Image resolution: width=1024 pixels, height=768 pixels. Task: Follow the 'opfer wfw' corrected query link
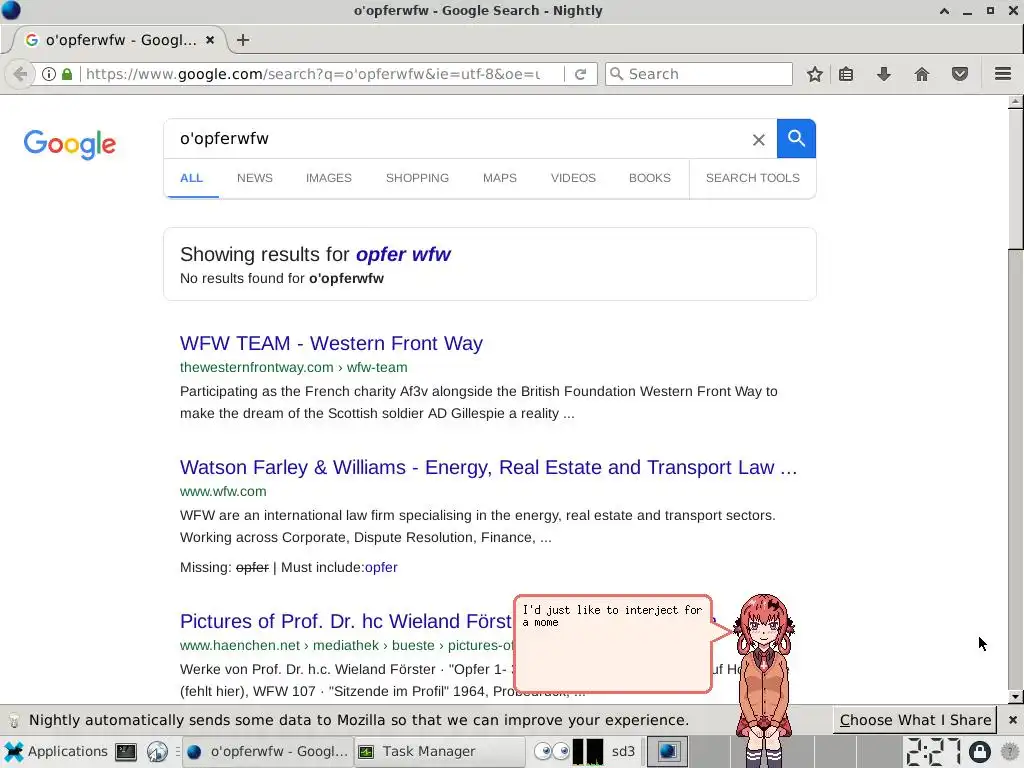(x=403, y=254)
